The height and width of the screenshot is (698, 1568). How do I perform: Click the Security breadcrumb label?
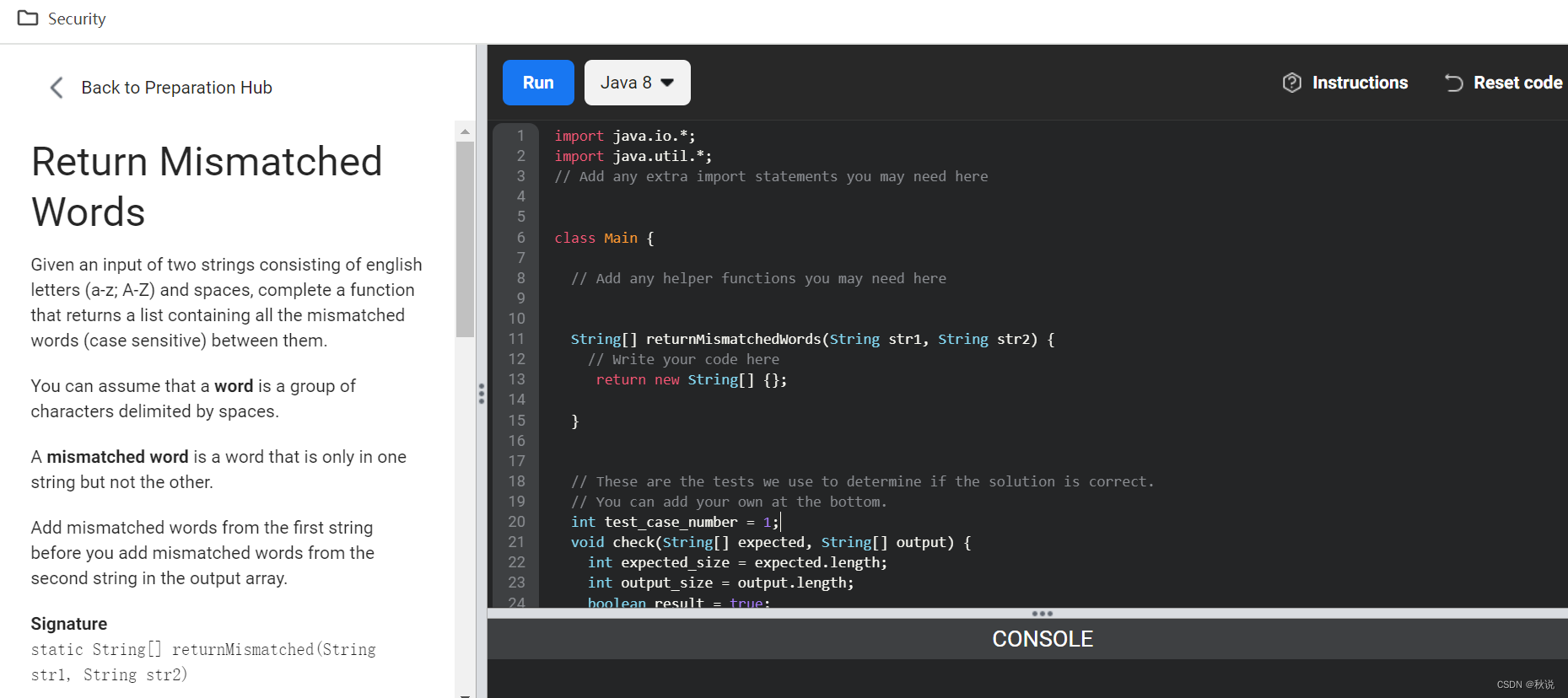(77, 19)
